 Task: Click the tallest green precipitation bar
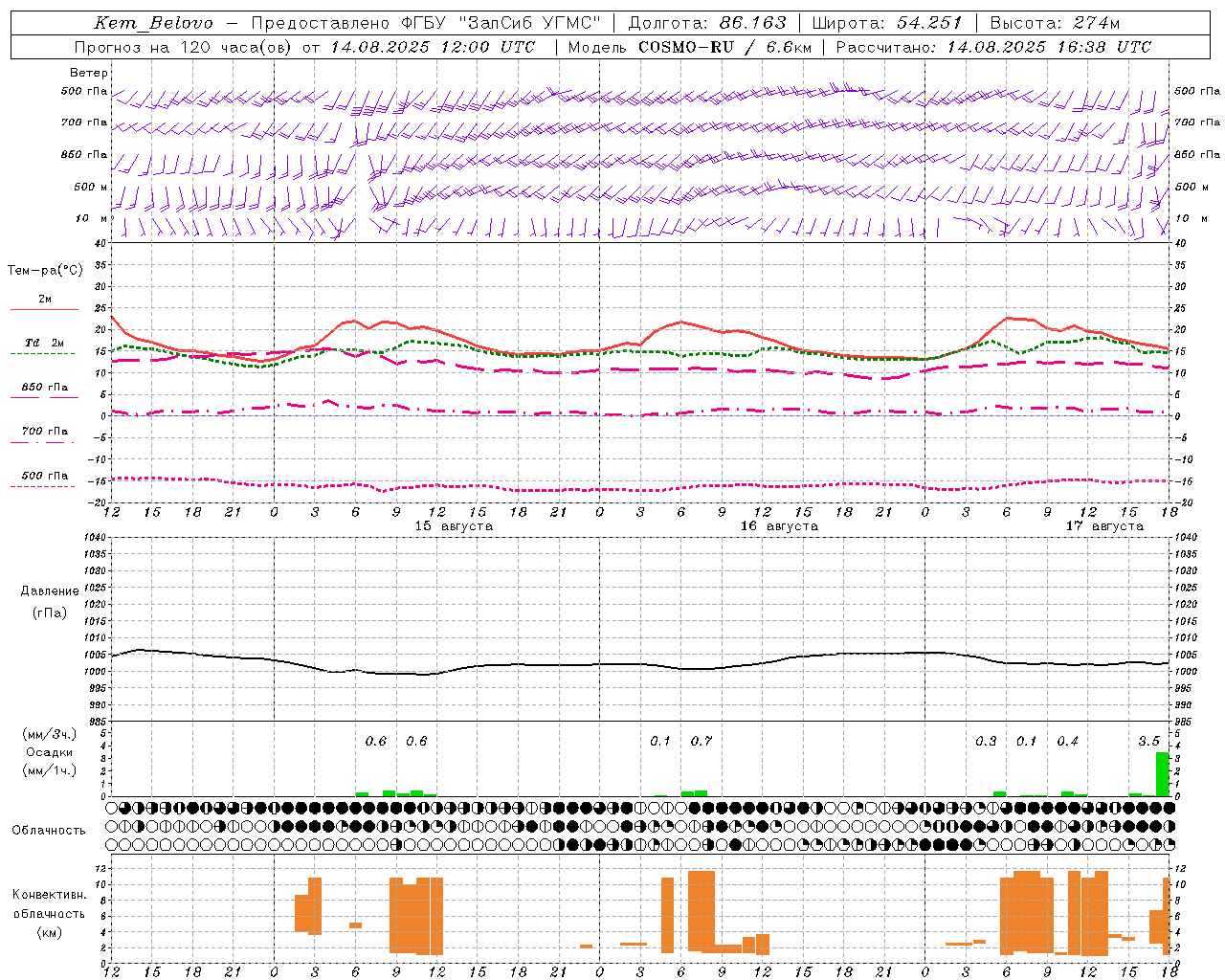(1162, 774)
